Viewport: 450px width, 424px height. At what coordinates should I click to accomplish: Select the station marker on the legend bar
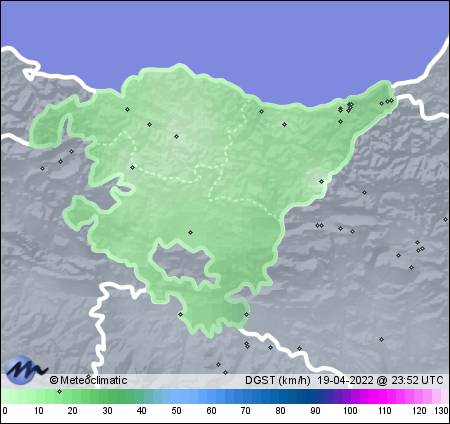(59, 391)
